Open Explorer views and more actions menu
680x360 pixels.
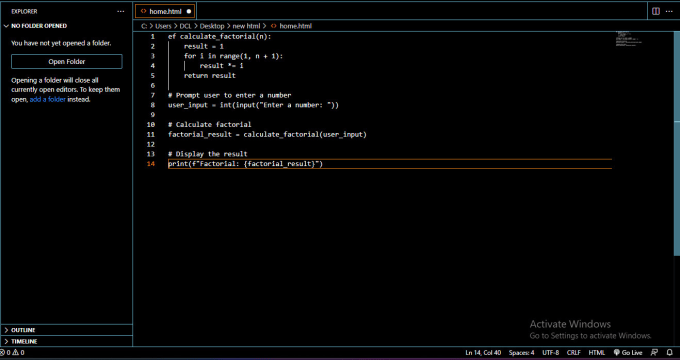(121, 11)
